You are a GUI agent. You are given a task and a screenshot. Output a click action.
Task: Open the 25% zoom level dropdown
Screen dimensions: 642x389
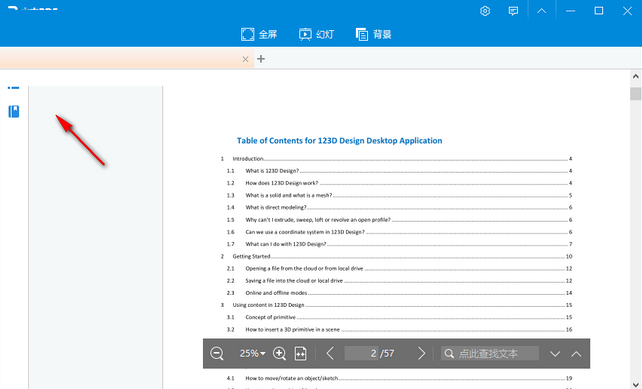[252, 353]
